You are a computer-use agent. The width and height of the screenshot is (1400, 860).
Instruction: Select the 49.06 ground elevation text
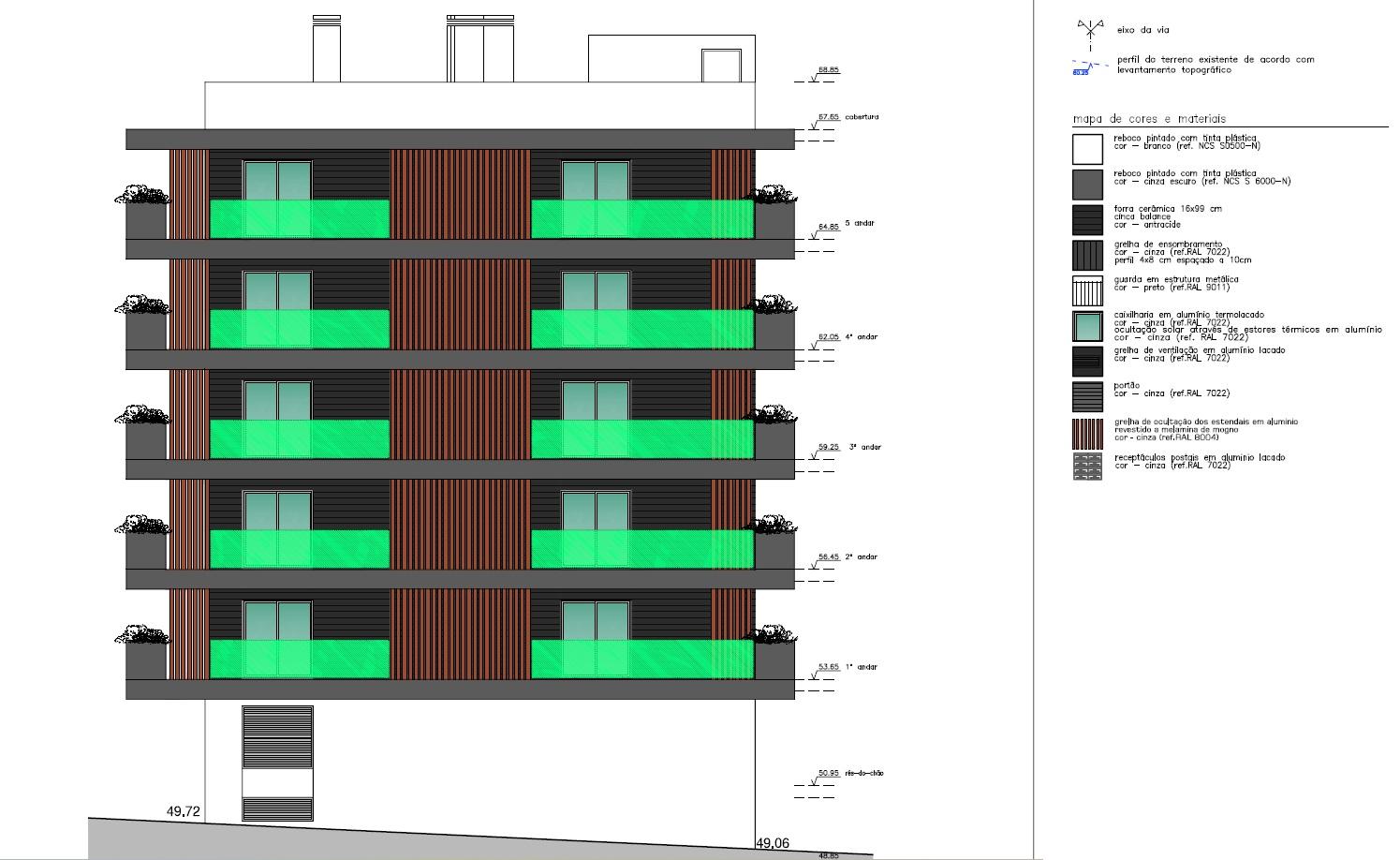point(772,843)
